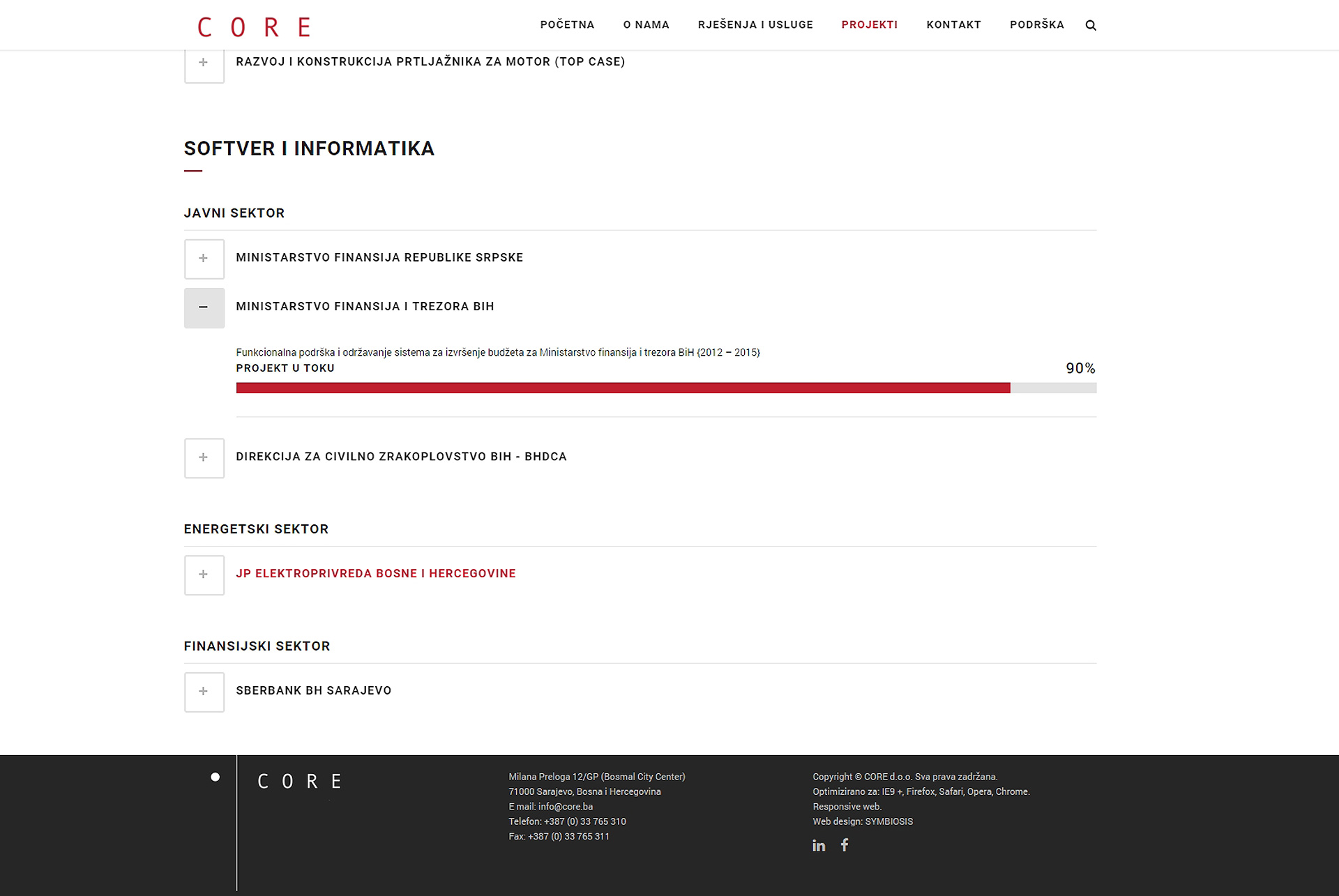Click the white CORE logo in footer

coord(300,781)
